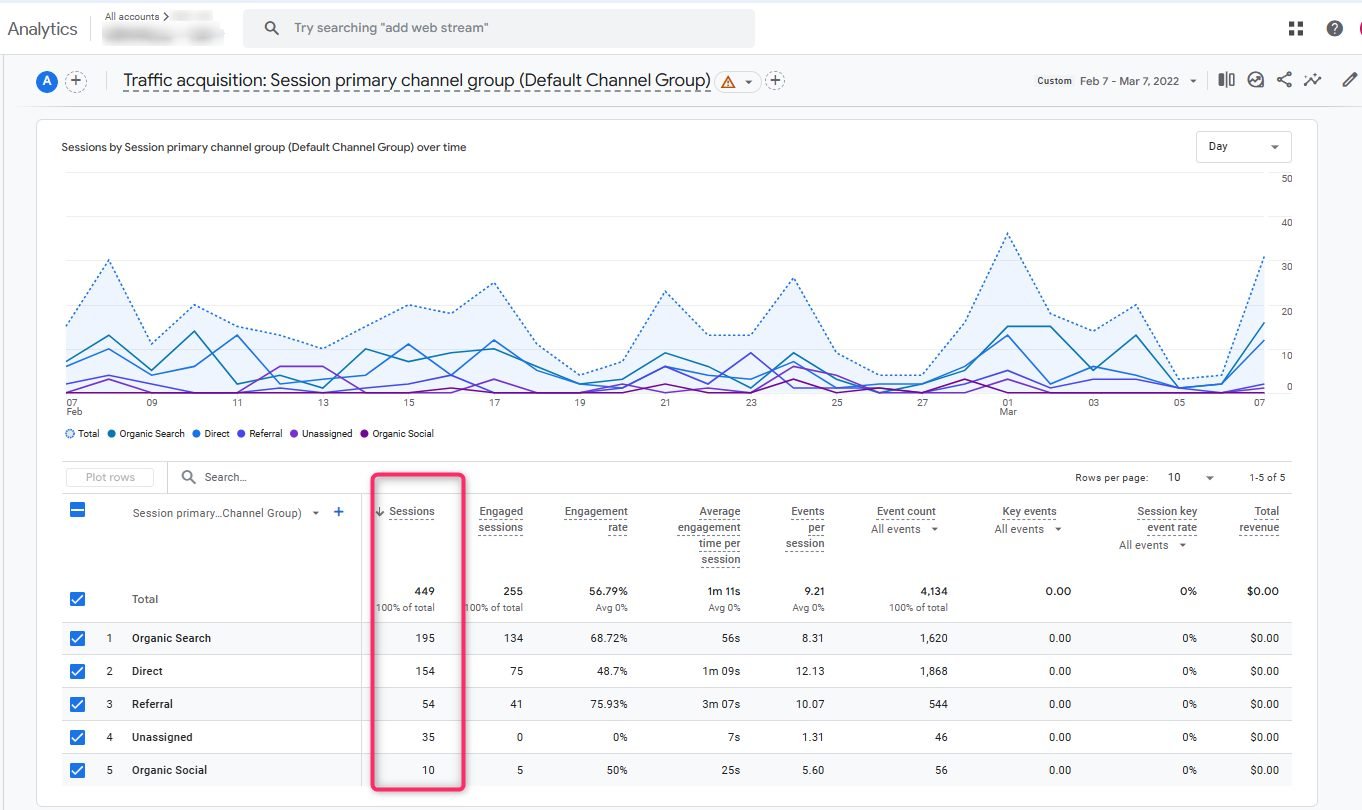Click the blue 'A' all users segment badge

[46, 82]
